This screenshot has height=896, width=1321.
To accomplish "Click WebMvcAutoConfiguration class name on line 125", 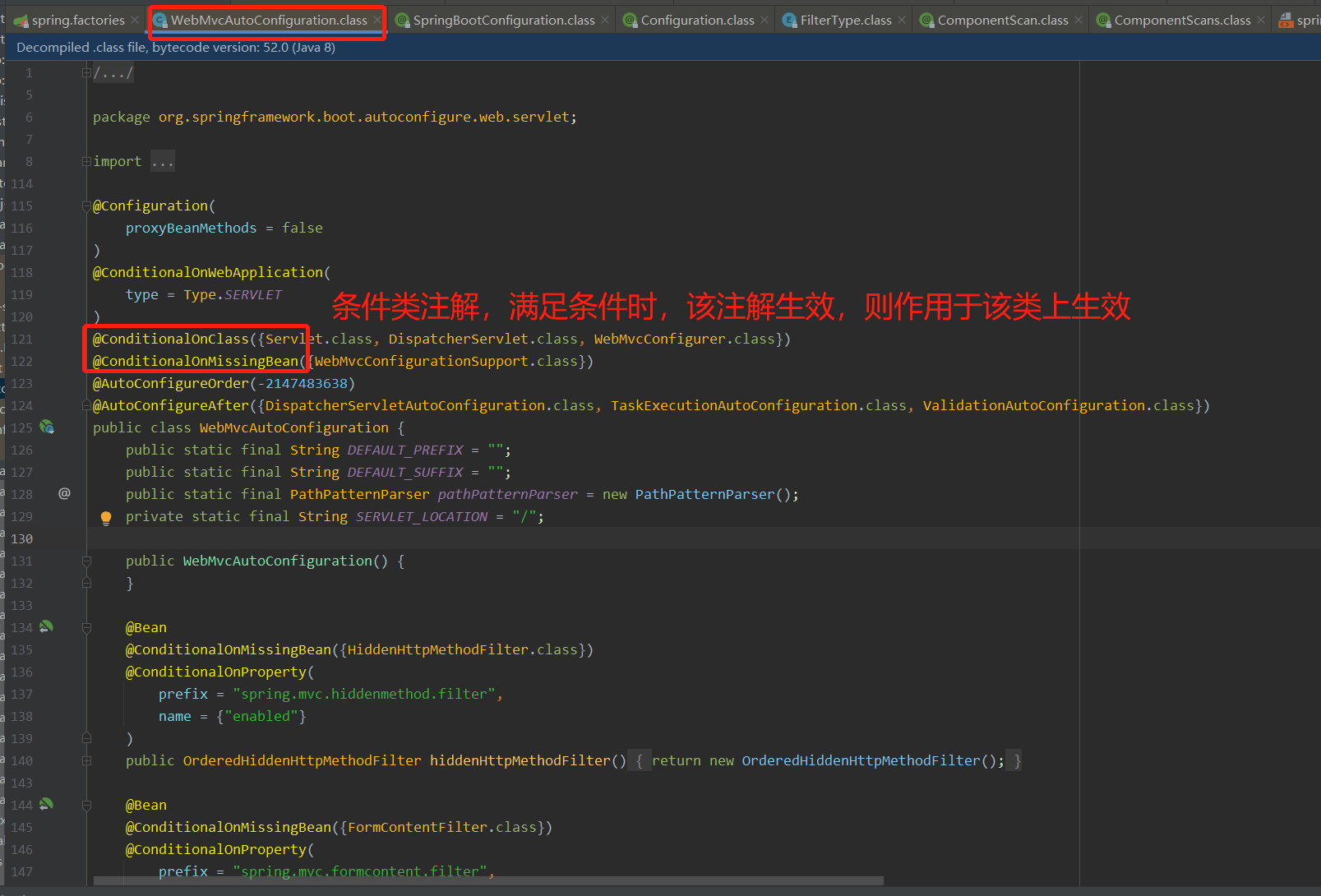I will 294,427.
